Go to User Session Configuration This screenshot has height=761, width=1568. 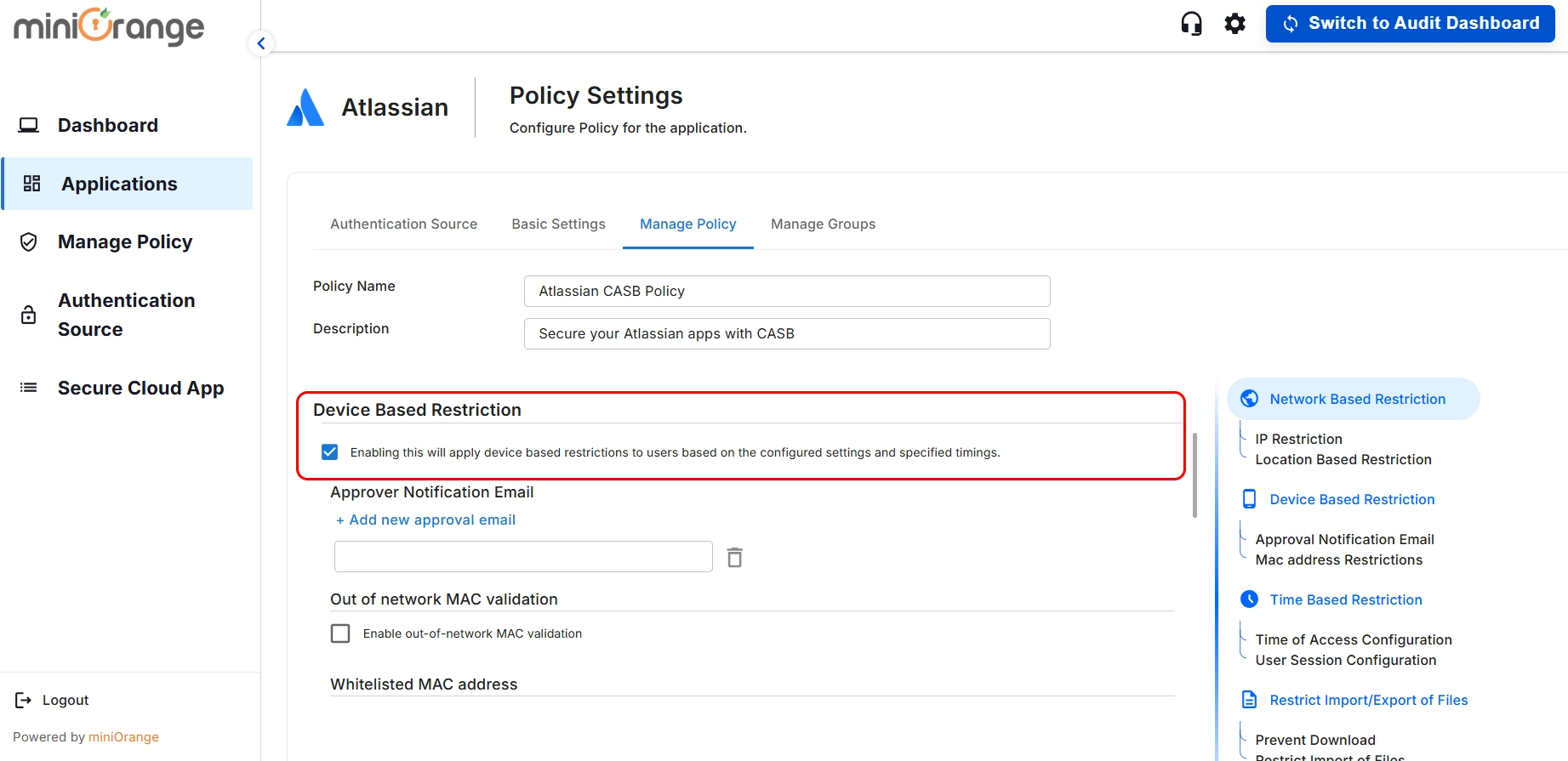tap(1345, 660)
